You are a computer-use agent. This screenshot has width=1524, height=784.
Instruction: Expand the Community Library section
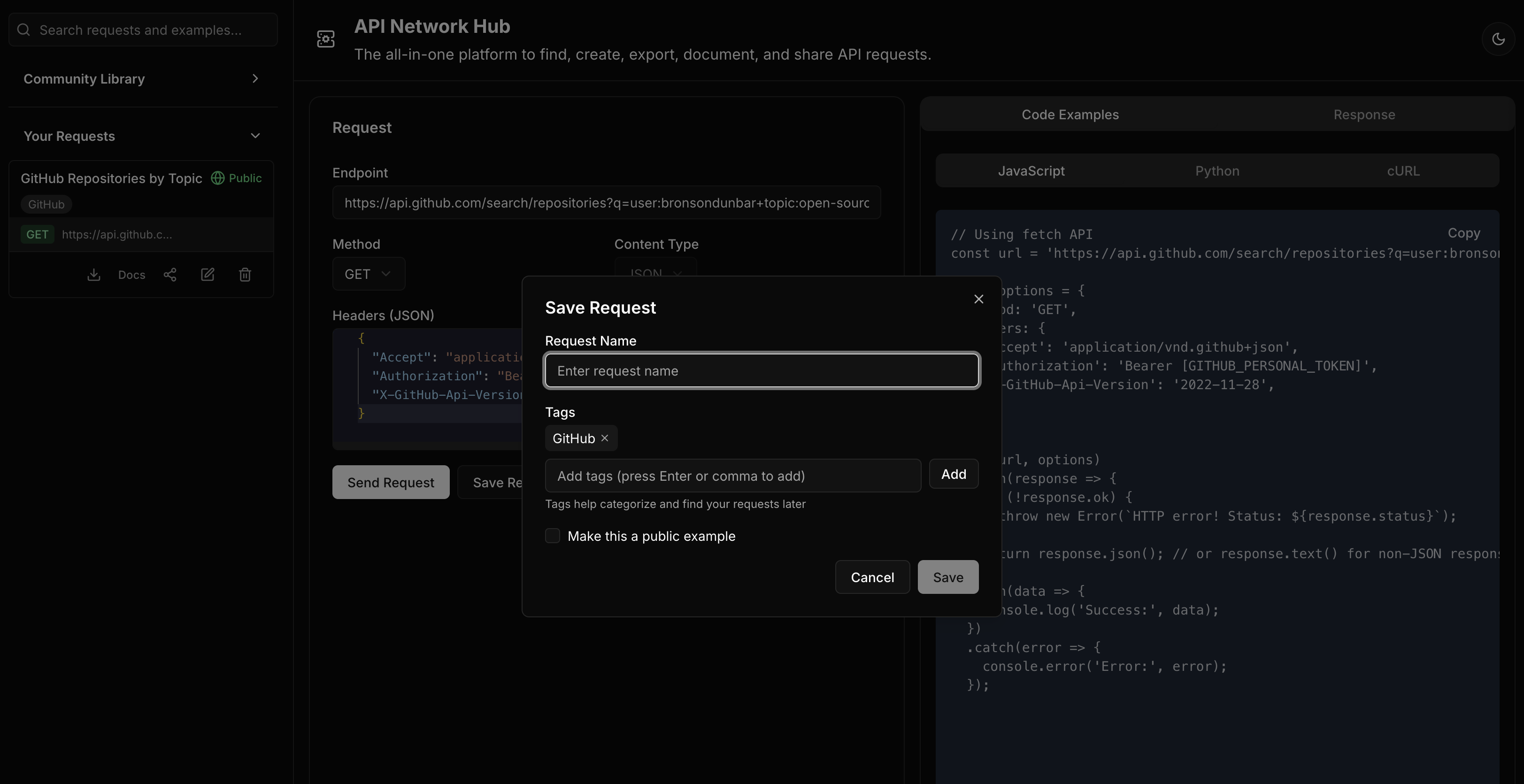[255, 79]
